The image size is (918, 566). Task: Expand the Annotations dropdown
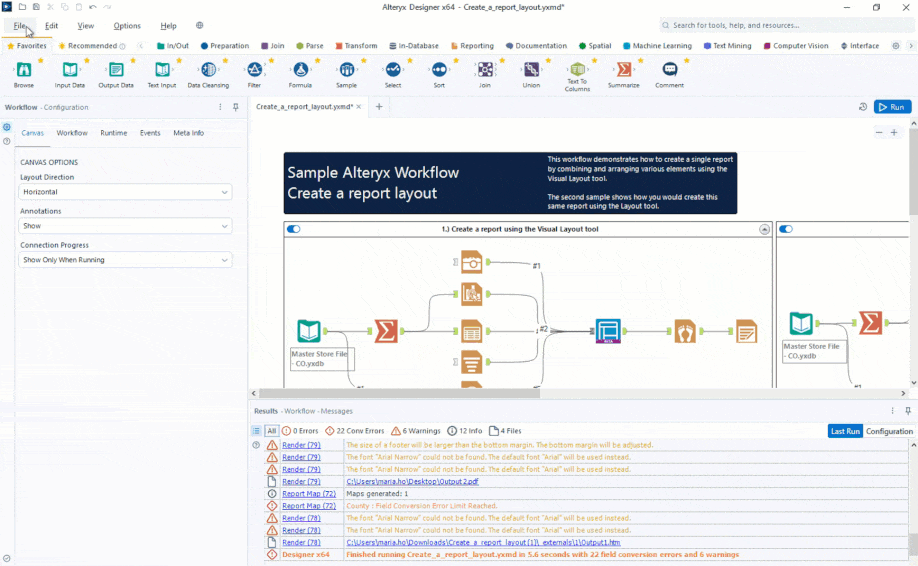point(125,226)
